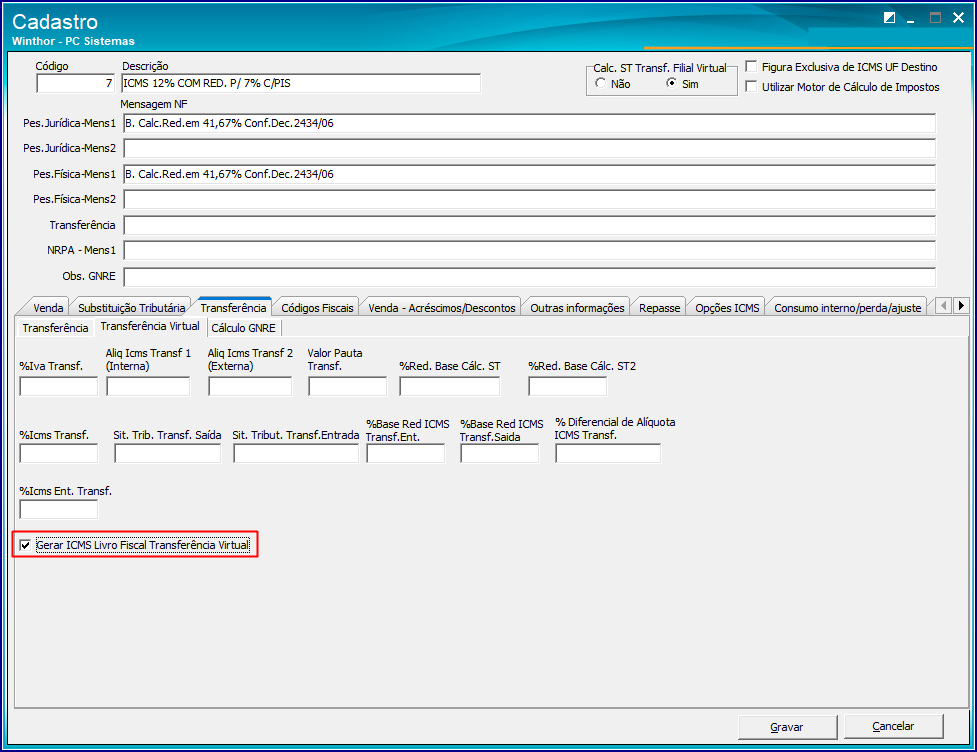Click the Transferência message field

coord(530,226)
